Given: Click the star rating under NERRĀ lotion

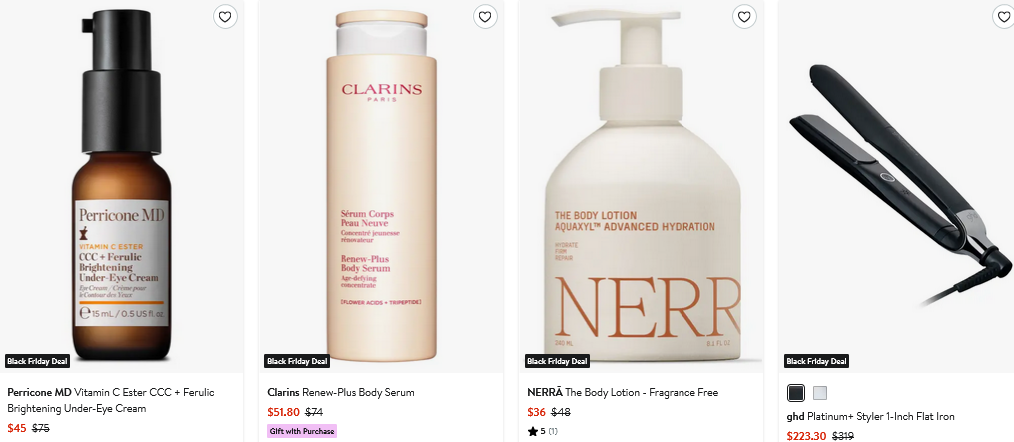Looking at the screenshot, I should coord(541,431).
